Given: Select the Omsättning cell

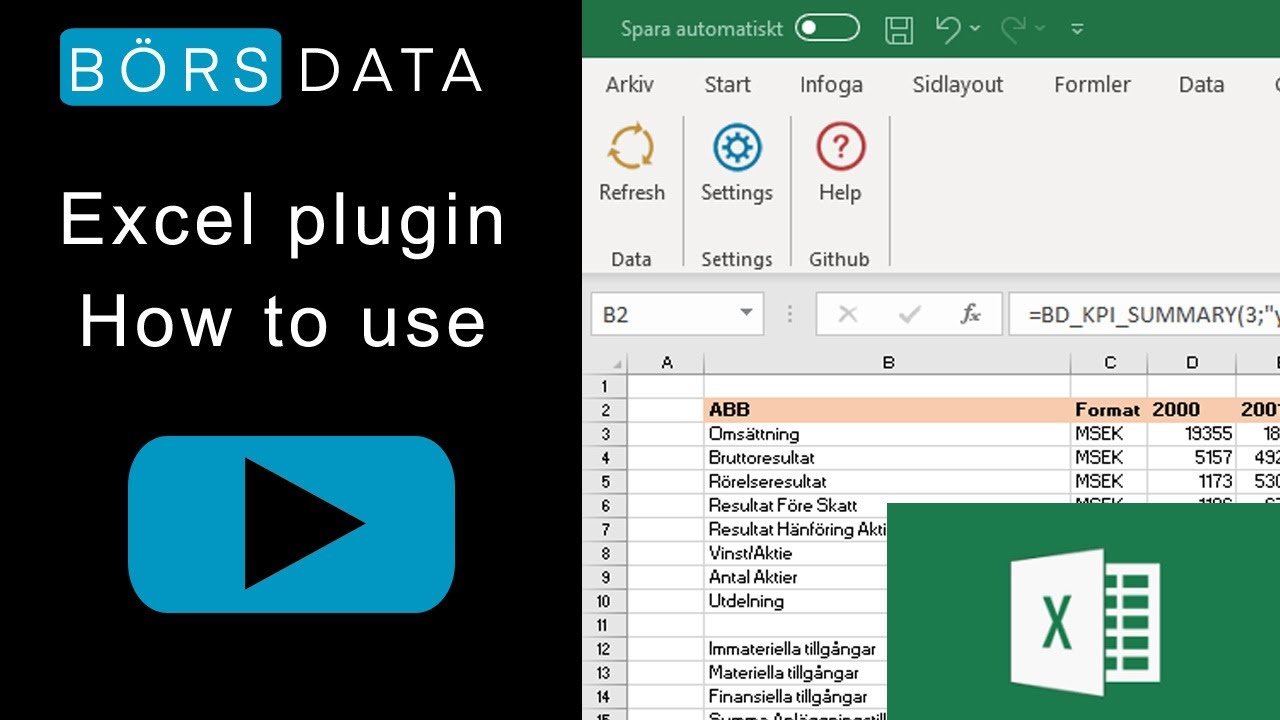Looking at the screenshot, I should [888, 434].
